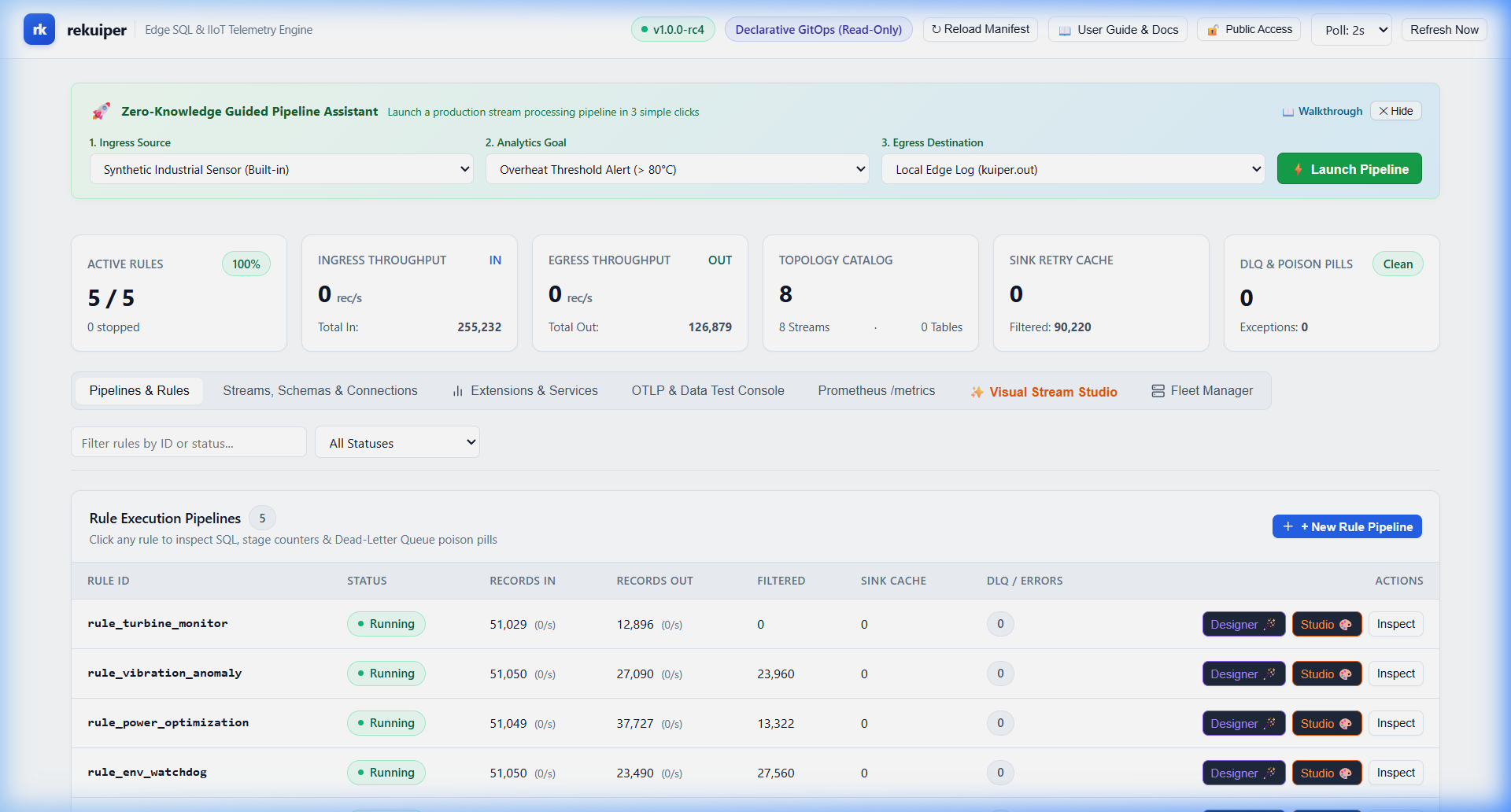Open Studio for rule_turbine_monitor
Viewport: 1511px width, 812px height.
(1326, 624)
